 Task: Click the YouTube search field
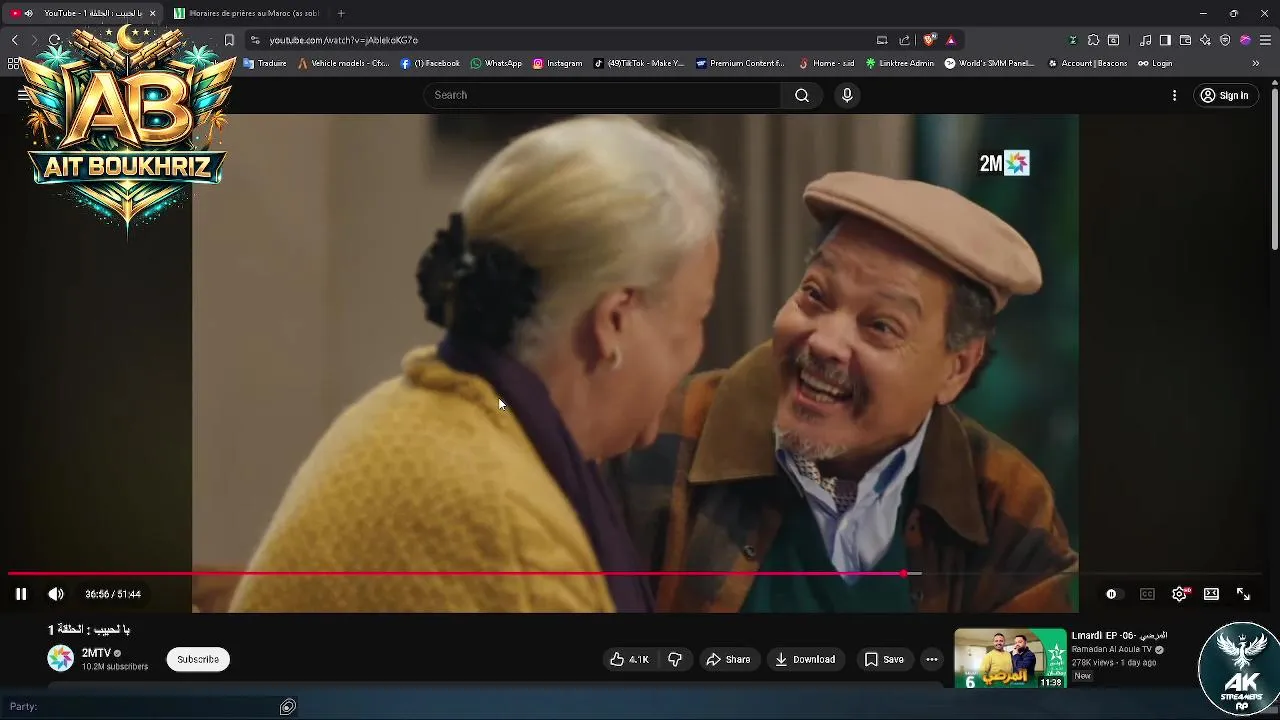(602, 95)
